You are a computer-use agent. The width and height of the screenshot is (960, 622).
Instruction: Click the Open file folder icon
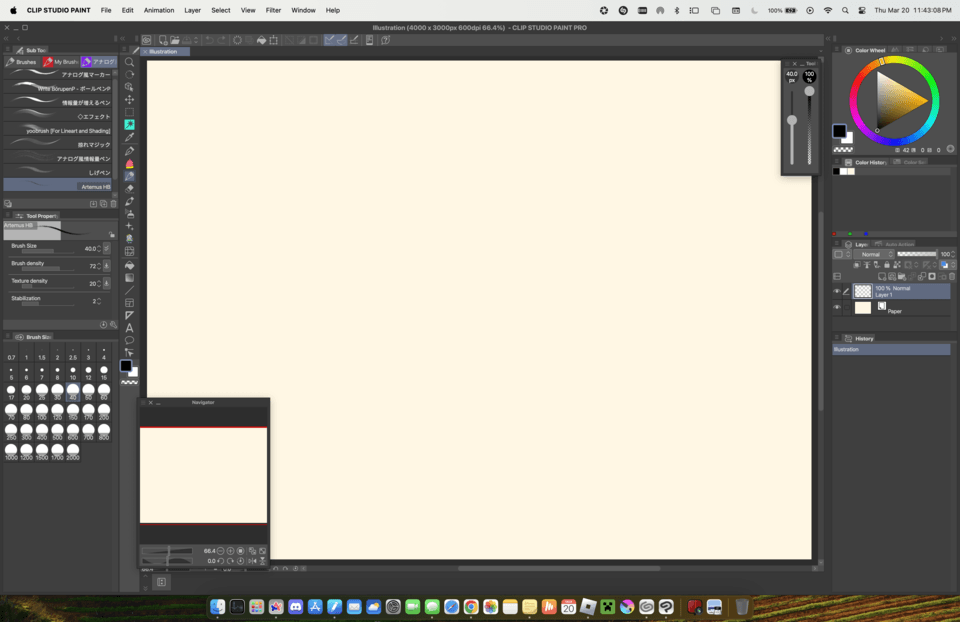click(x=175, y=40)
